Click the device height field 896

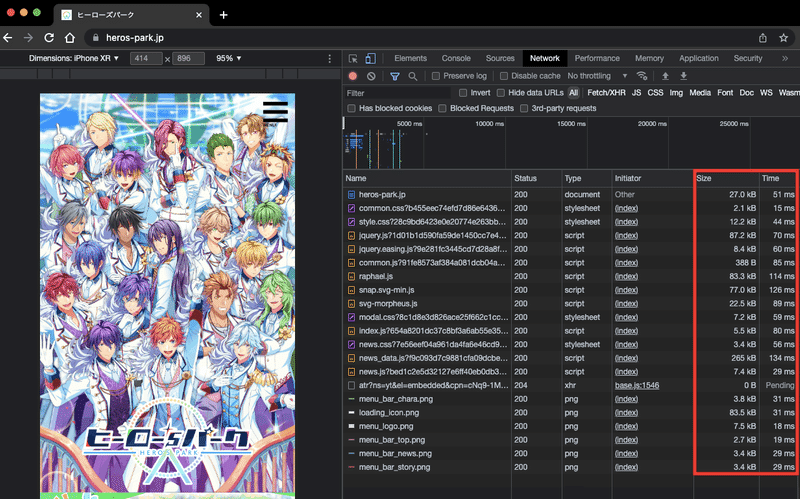188,58
